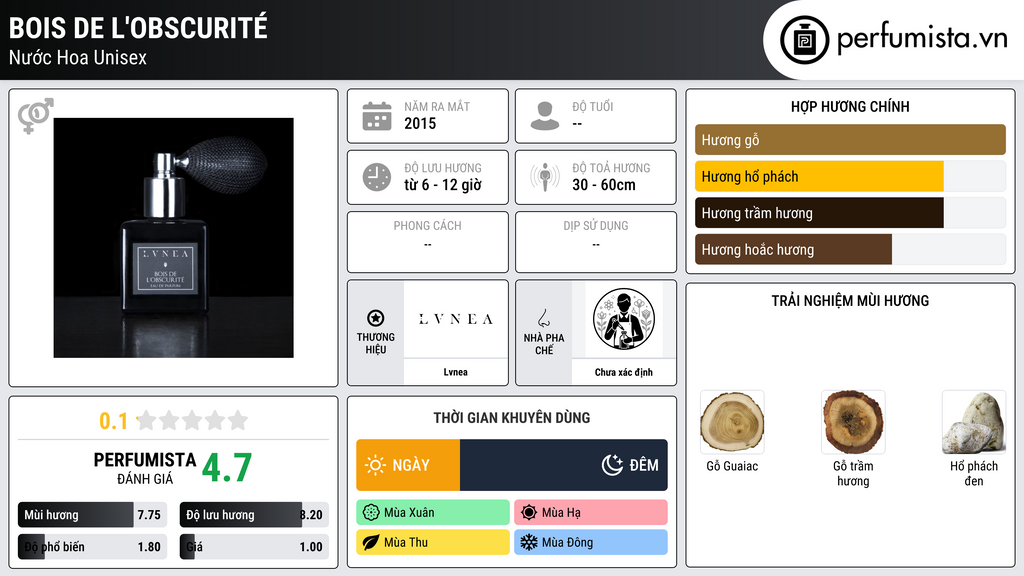The height and width of the screenshot is (576, 1024).
Task: Click the green 4.7 Perfumista score
Action: [x=227, y=468]
